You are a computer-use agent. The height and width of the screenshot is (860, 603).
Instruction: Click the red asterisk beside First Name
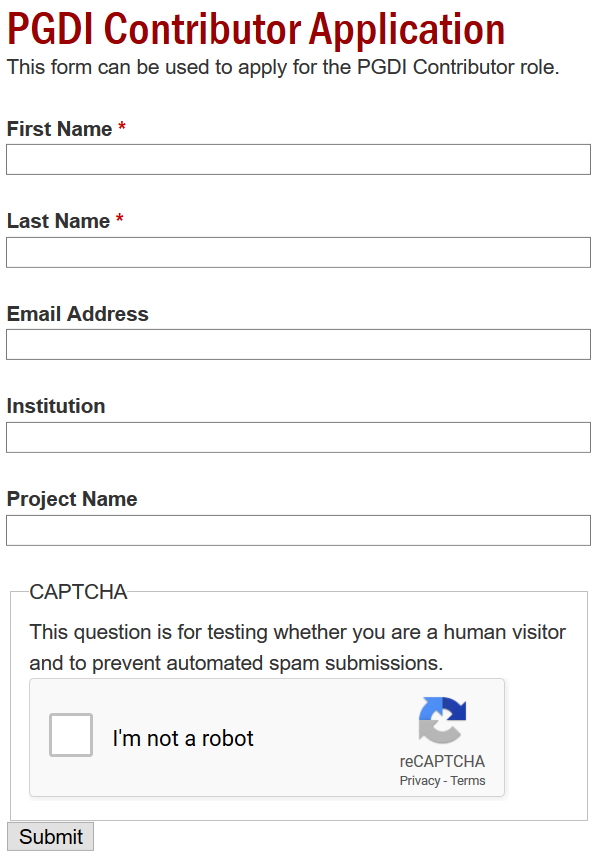coord(122,129)
